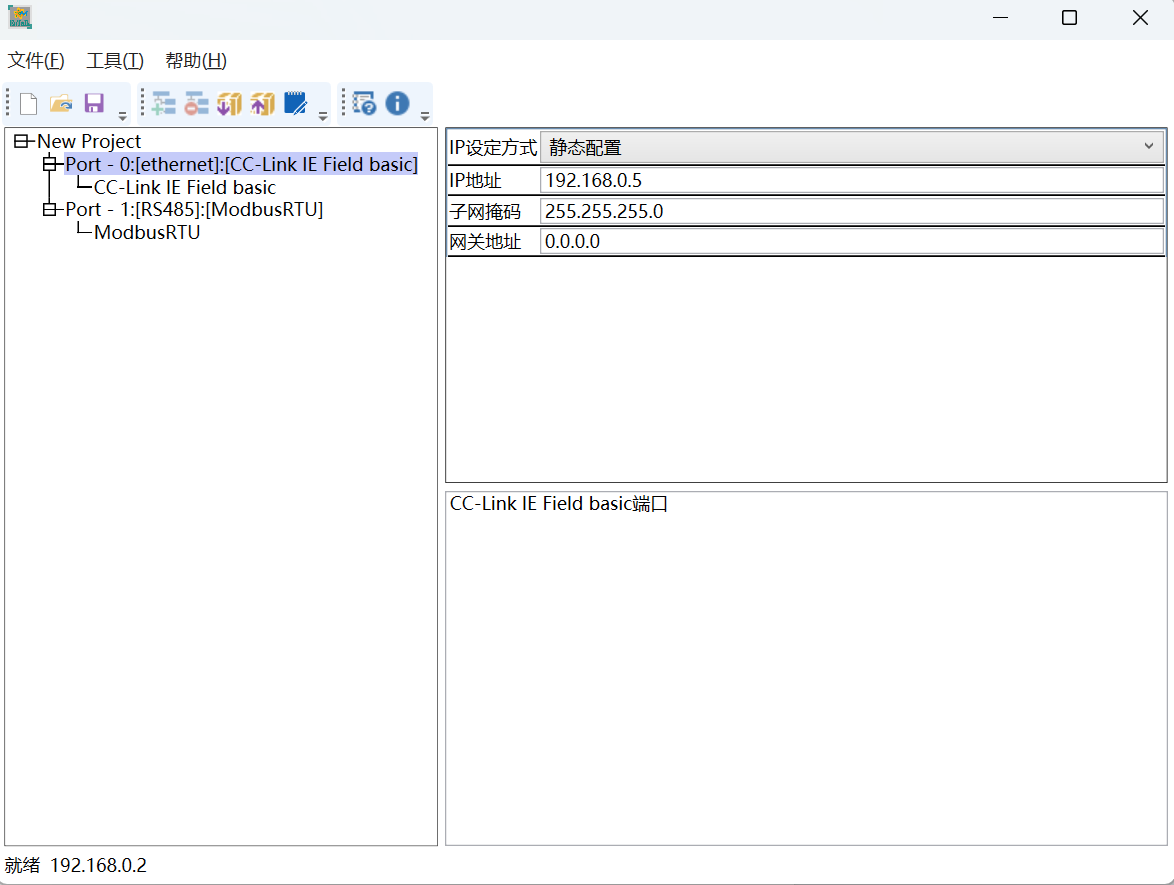Open the 帮助(H) menu
Screen dimensions: 1174x885
tap(196, 61)
